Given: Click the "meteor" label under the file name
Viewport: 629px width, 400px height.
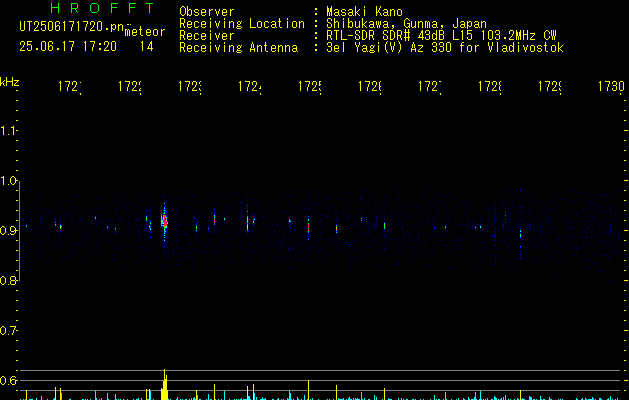Looking at the screenshot, I should pyautogui.click(x=145, y=32).
